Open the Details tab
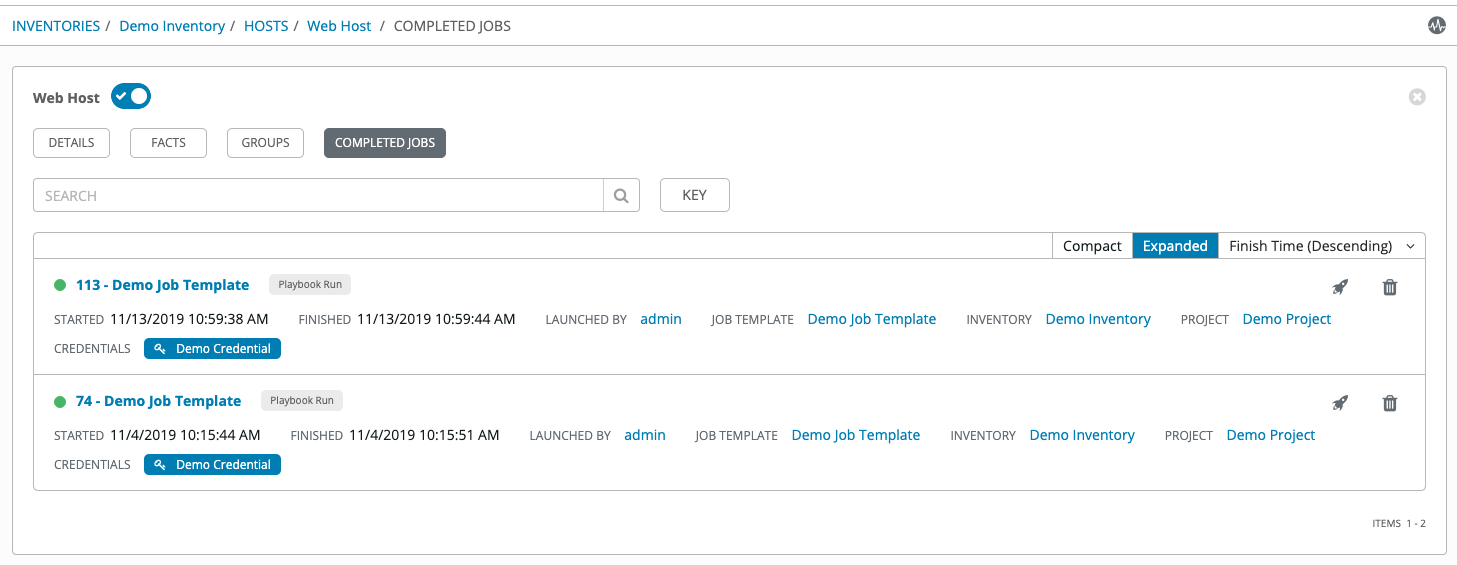This screenshot has height=565, width=1457. tap(71, 143)
